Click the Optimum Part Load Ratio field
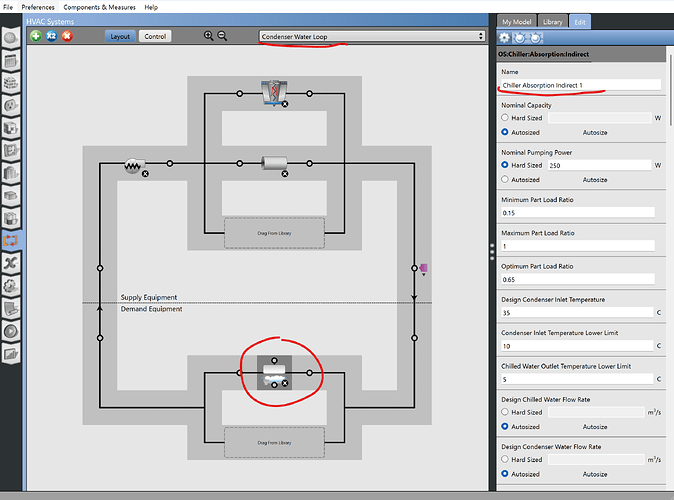The image size is (674, 500). [x=578, y=279]
